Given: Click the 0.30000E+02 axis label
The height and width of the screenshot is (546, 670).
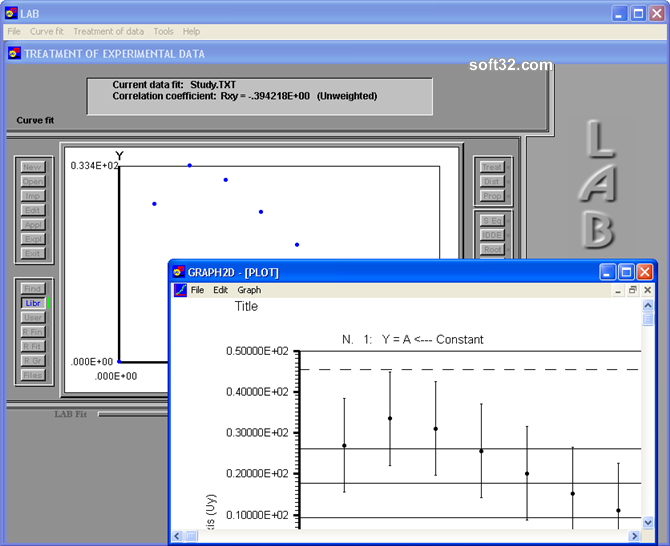Looking at the screenshot, I should point(257,433).
